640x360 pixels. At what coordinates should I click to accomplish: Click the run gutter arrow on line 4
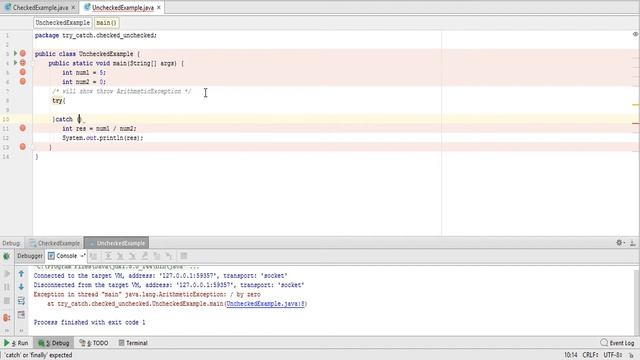[x=16, y=63]
